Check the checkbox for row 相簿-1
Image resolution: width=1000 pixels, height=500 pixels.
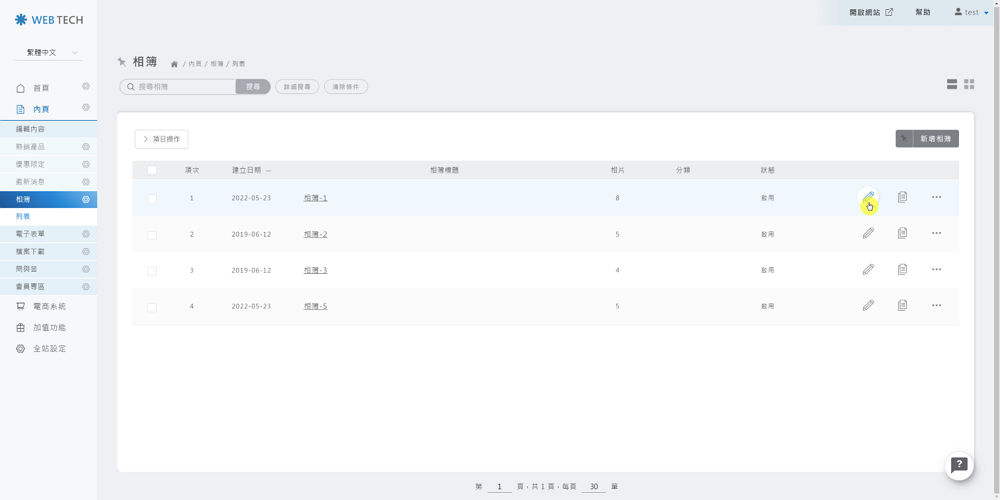coord(152,199)
